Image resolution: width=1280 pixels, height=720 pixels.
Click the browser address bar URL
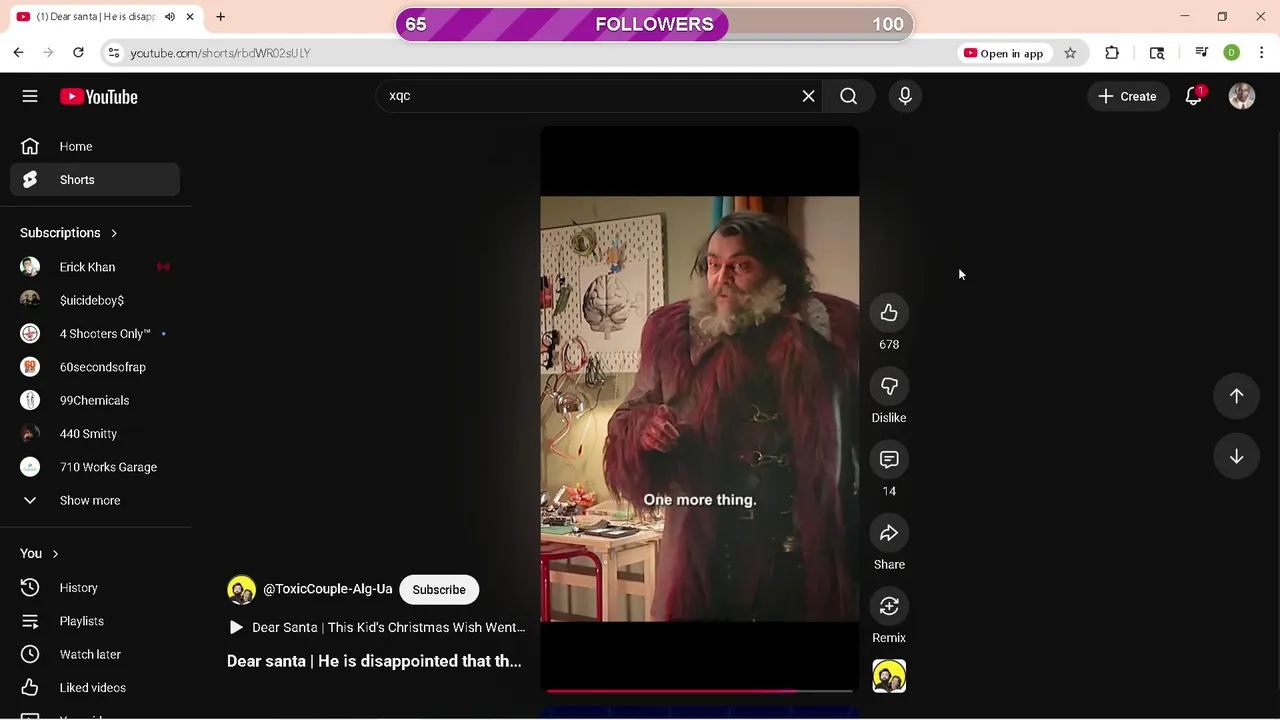220,53
